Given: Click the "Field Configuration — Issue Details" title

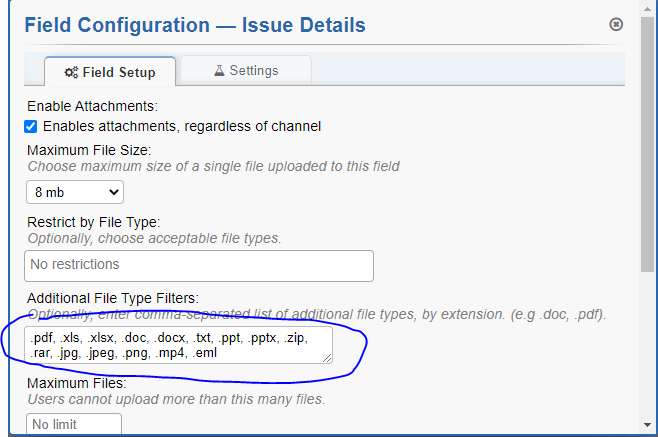Looking at the screenshot, I should pos(195,25).
